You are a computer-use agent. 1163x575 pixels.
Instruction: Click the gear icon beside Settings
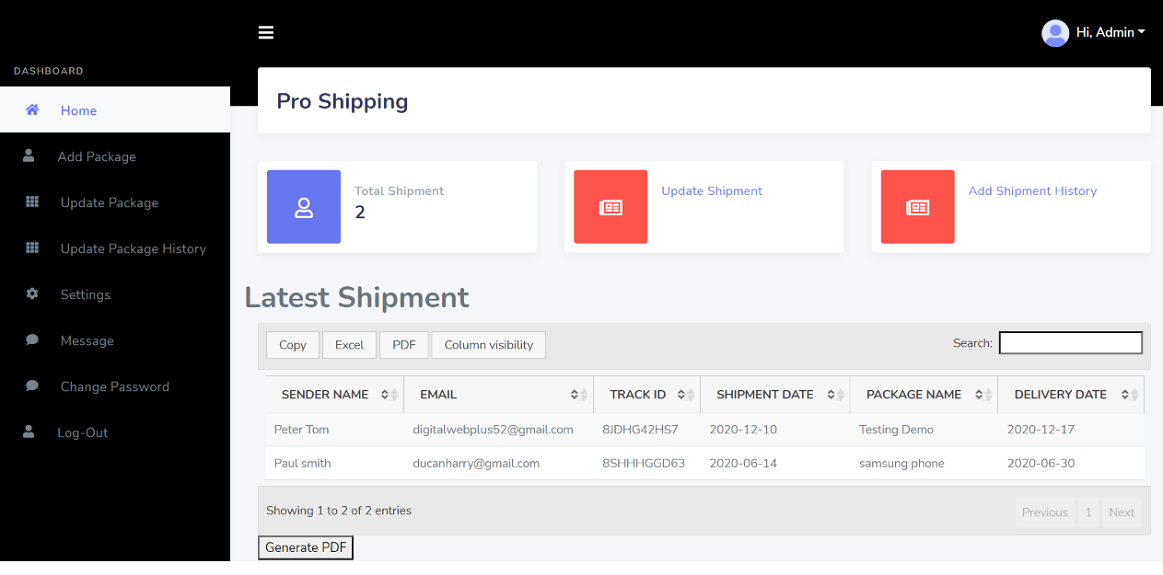click(x=32, y=294)
